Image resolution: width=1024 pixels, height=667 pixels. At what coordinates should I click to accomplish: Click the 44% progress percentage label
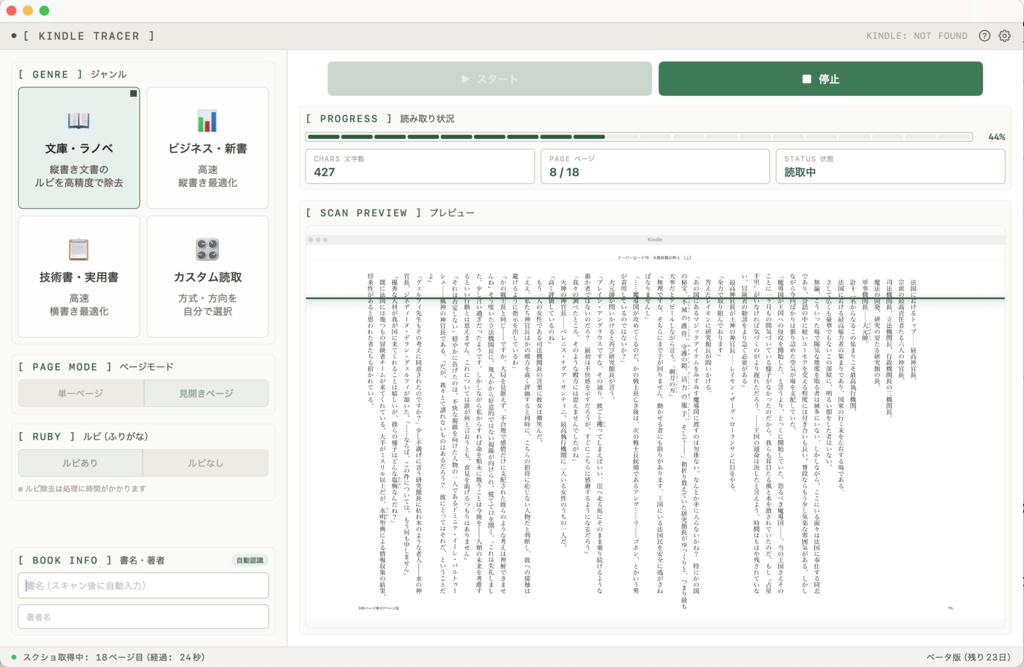997,137
